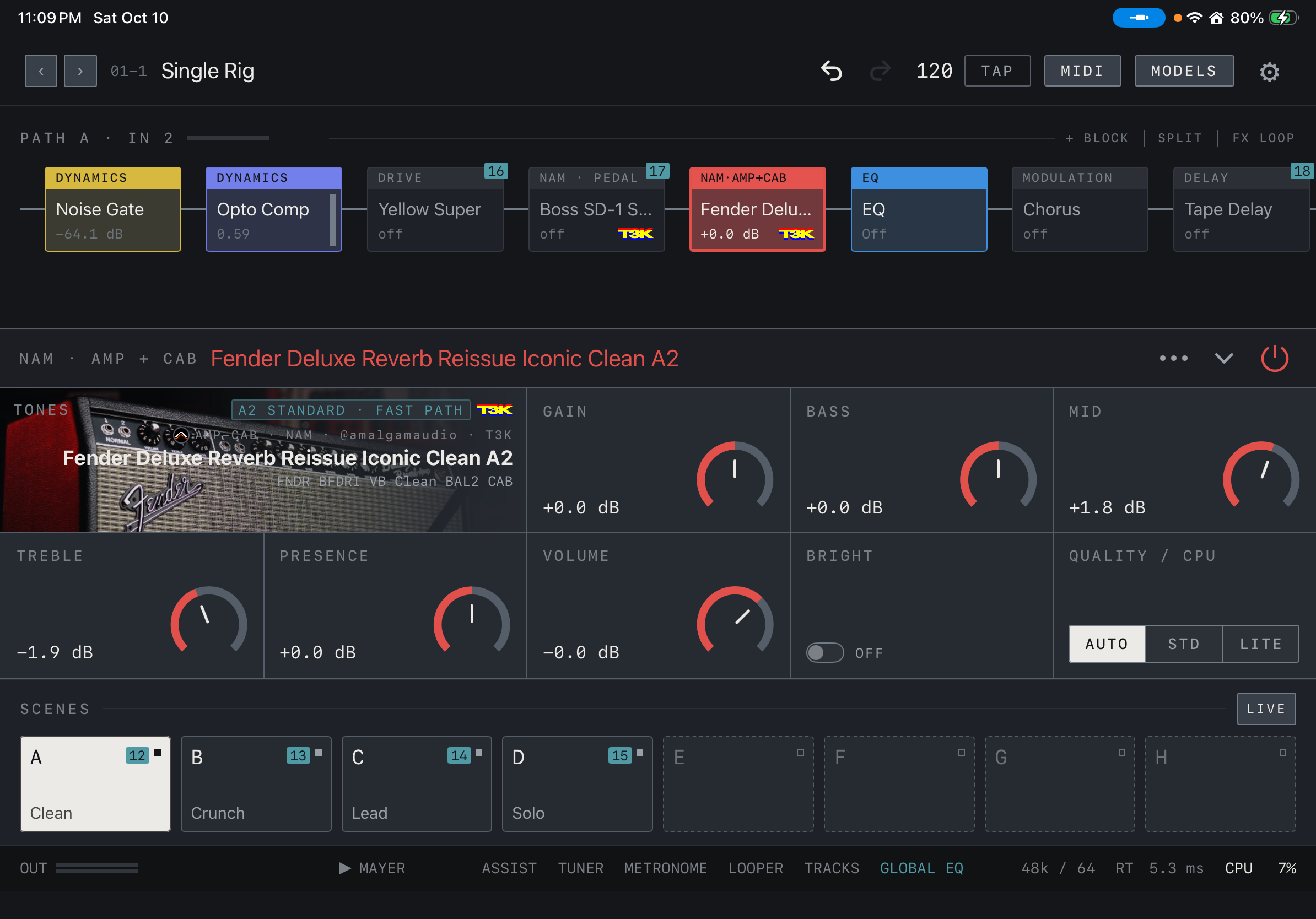1316x919 pixels.
Task: Open the + BLOCK add menu
Action: [1097, 138]
